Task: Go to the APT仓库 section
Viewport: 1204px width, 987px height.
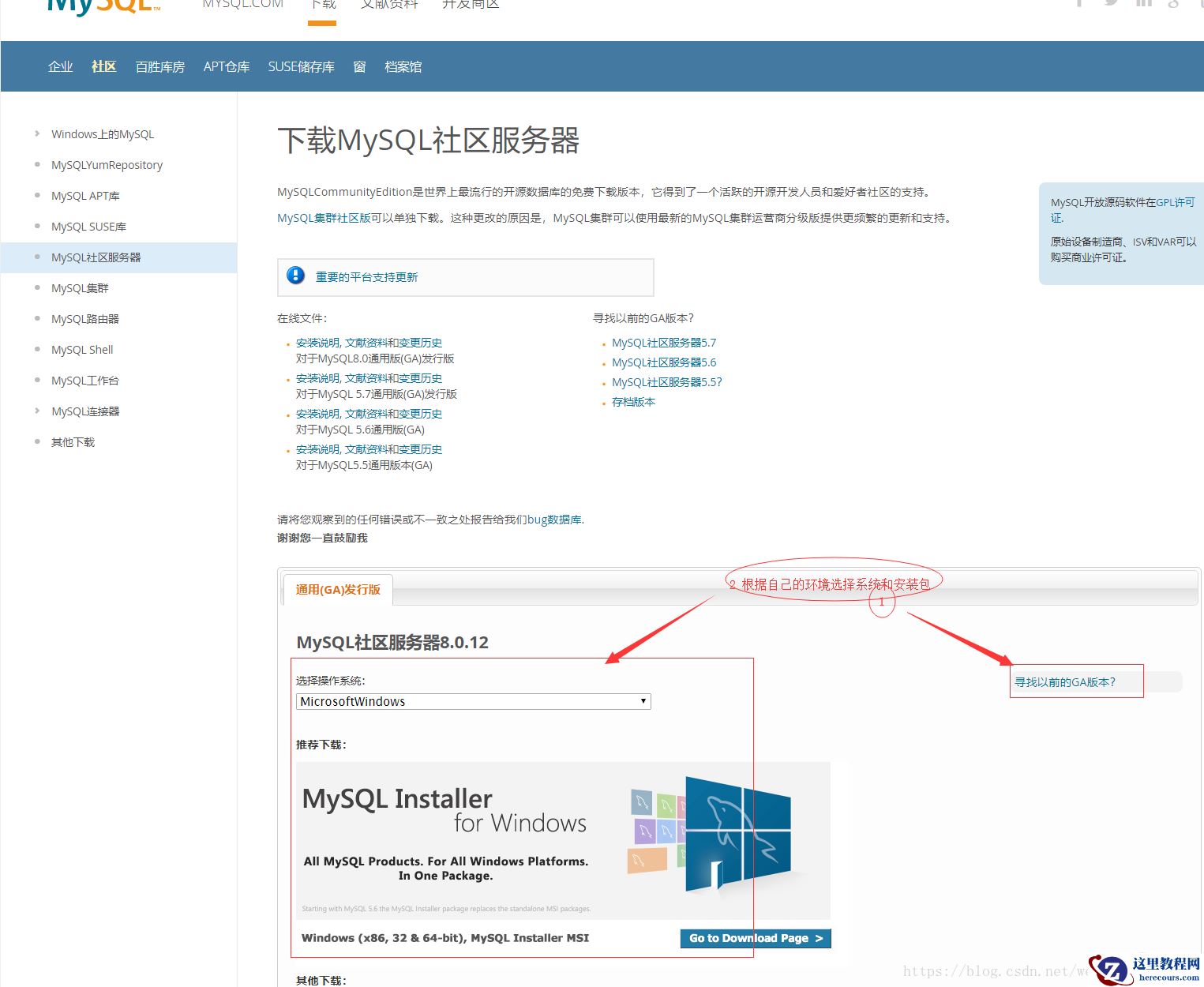Action: tap(227, 66)
